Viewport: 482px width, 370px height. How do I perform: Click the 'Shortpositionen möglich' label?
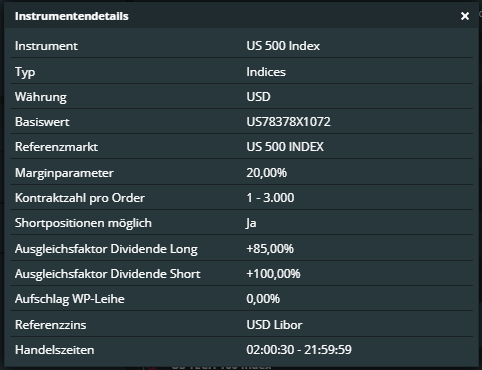click(x=83, y=223)
